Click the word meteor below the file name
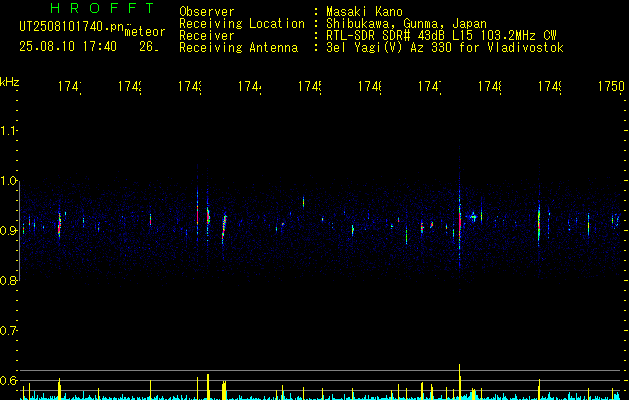 (145, 32)
